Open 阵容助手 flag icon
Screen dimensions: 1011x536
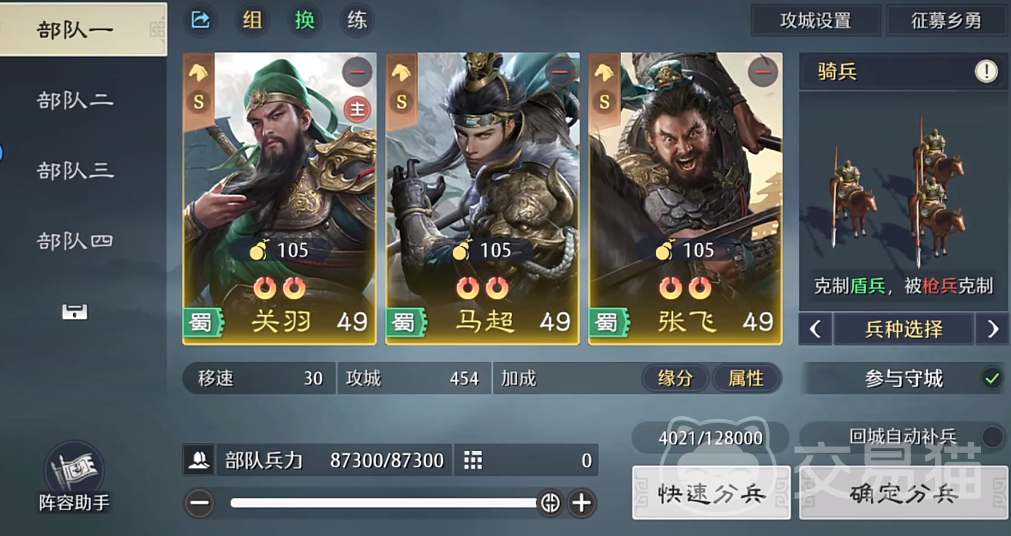coord(74,477)
